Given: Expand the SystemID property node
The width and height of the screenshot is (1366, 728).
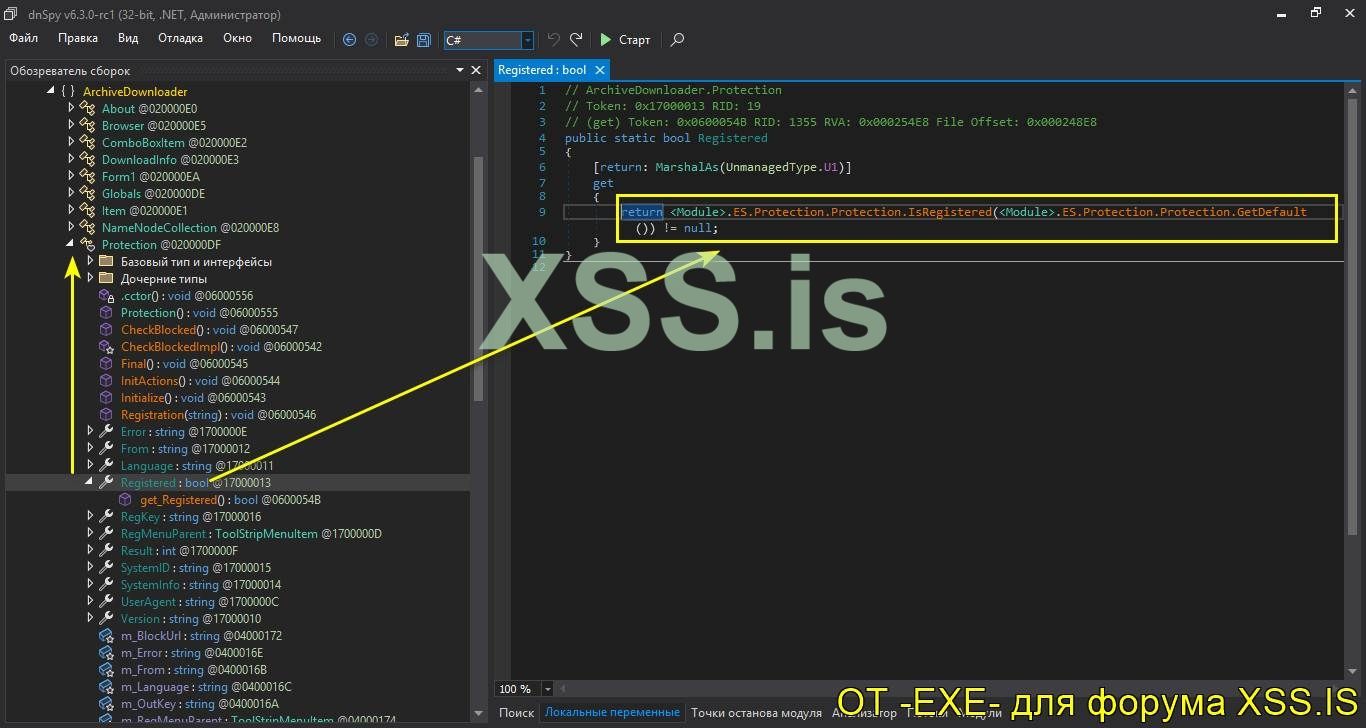Looking at the screenshot, I should pyautogui.click(x=90, y=568).
